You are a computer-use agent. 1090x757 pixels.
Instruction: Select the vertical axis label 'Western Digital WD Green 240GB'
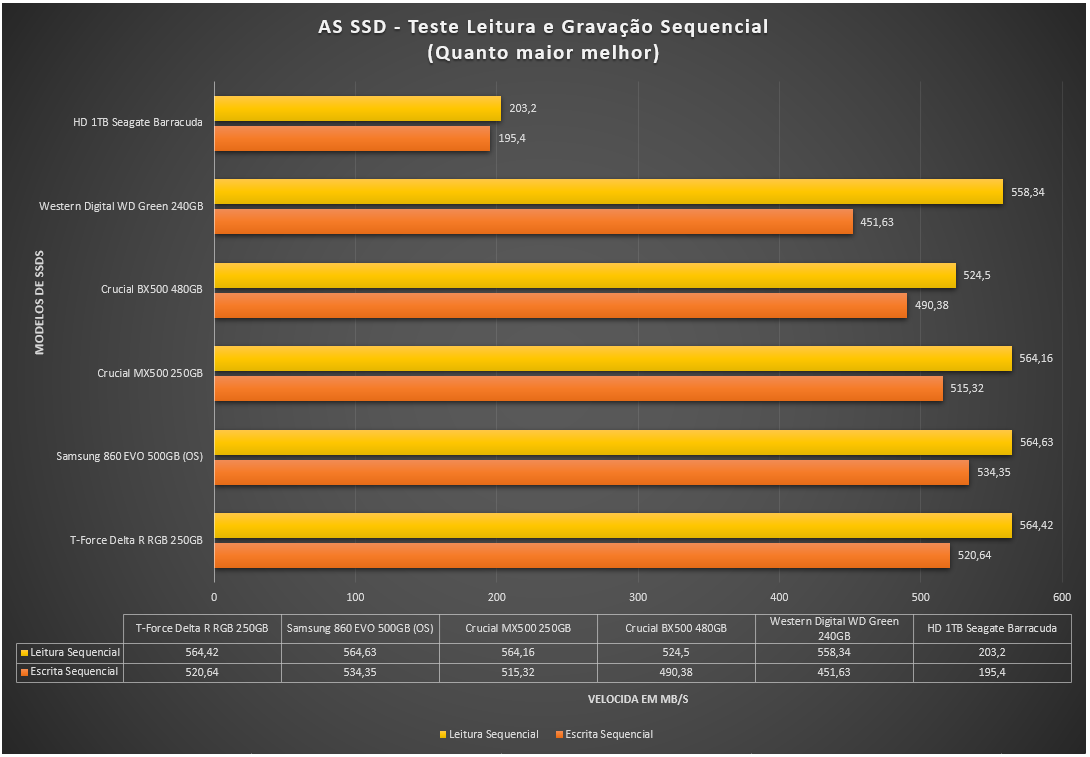[x=121, y=206]
